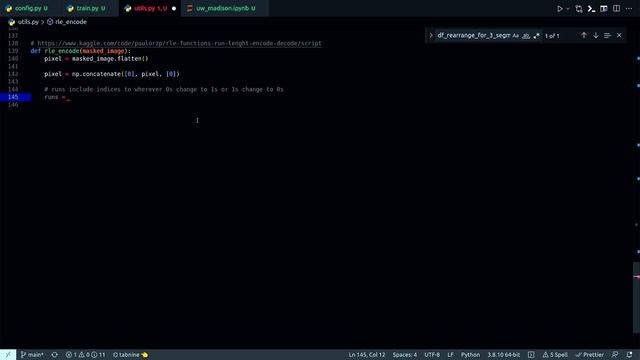640x360 pixels.
Task: Click the 5 Spell status indicator
Action: [x=555, y=355]
